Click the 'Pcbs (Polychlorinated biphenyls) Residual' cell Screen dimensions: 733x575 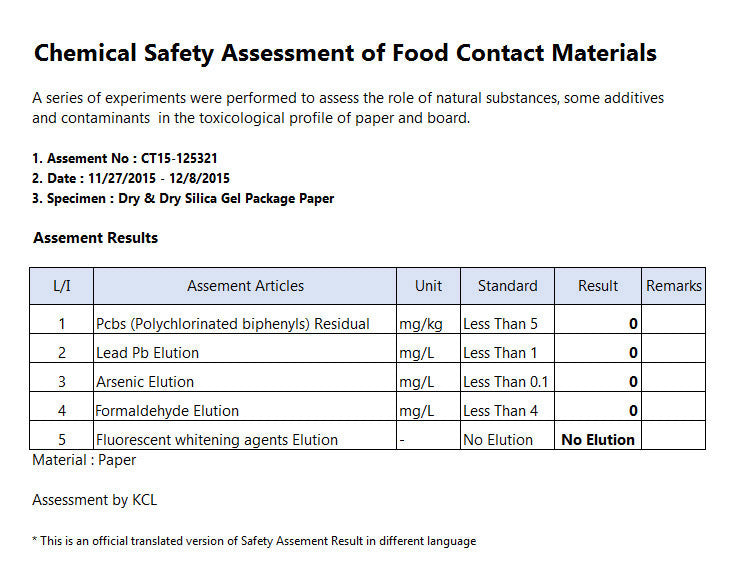pyautogui.click(x=233, y=324)
